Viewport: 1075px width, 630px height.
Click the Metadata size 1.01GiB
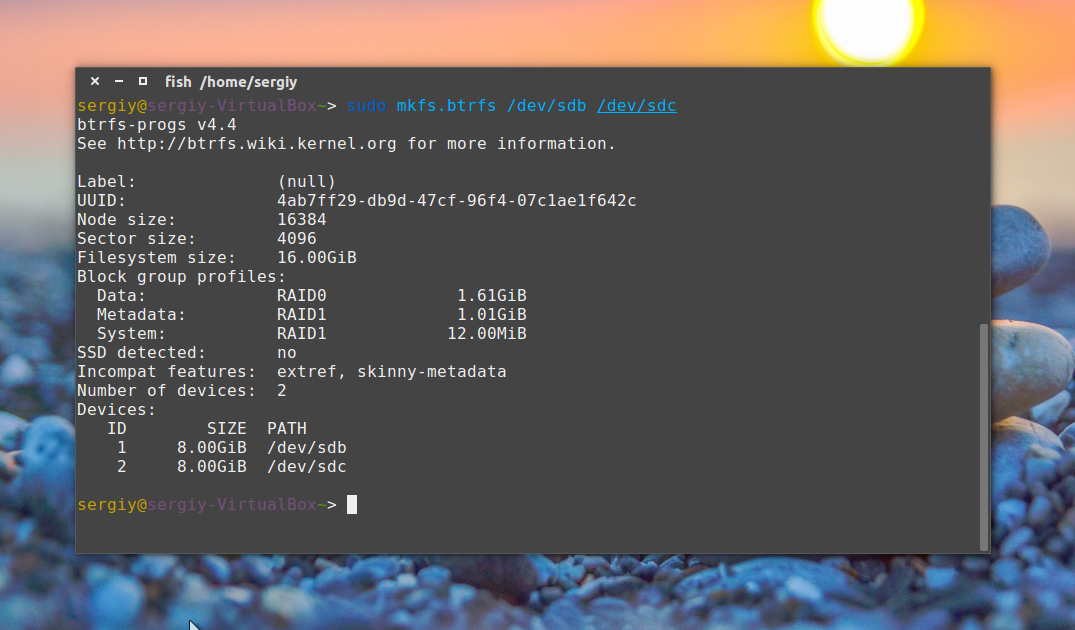tap(492, 315)
